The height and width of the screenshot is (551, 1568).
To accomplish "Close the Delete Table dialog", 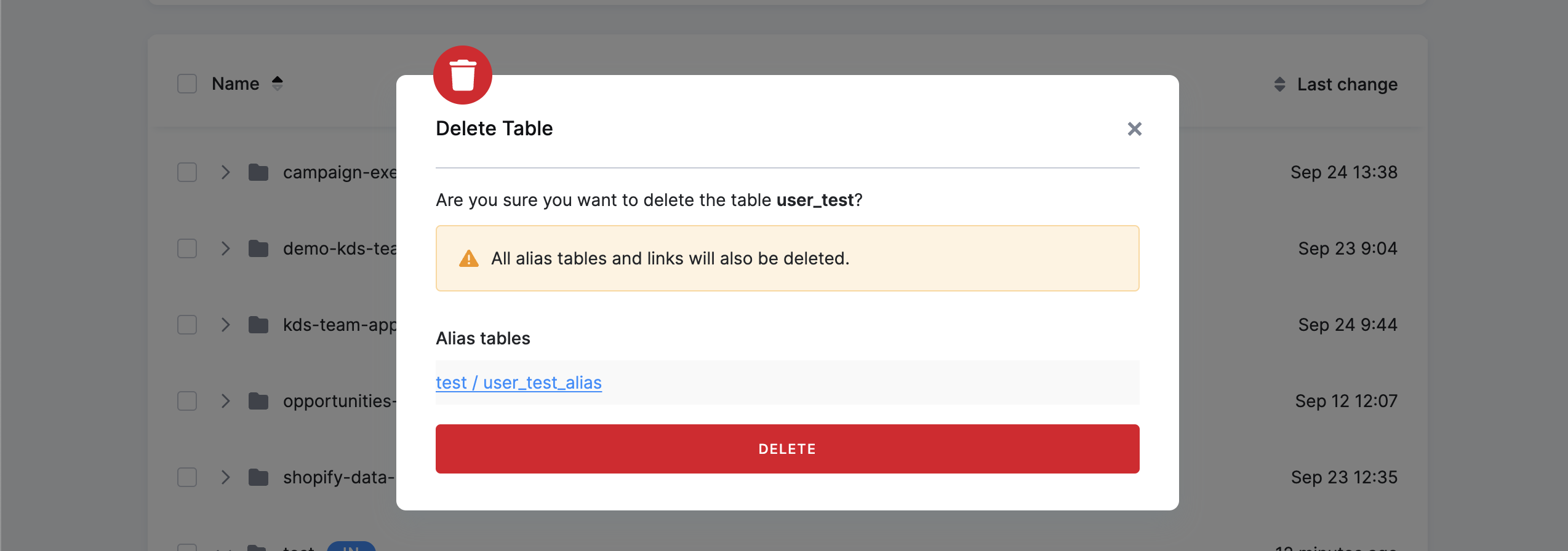I will tap(1134, 129).
